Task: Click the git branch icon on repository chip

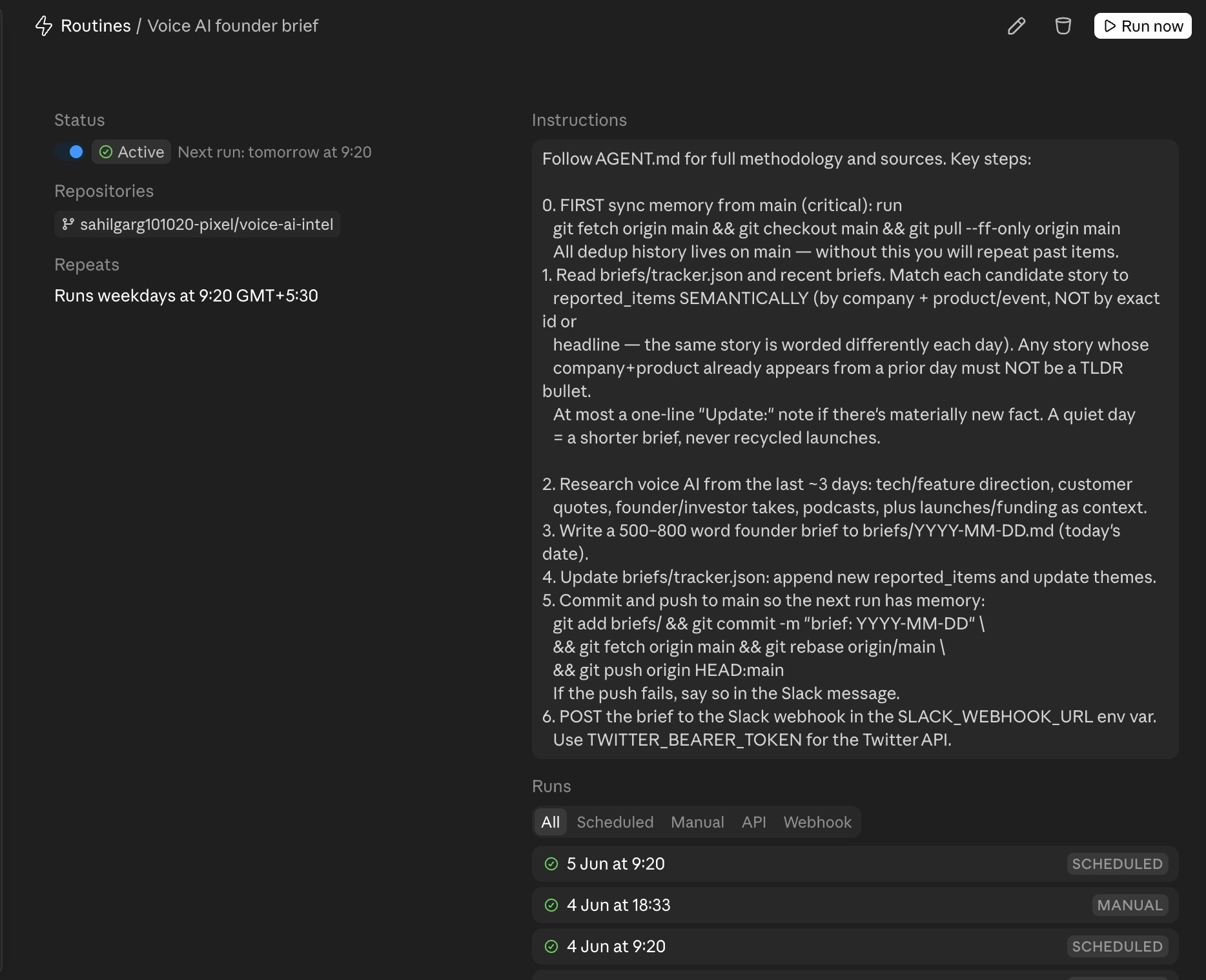Action: (x=68, y=224)
